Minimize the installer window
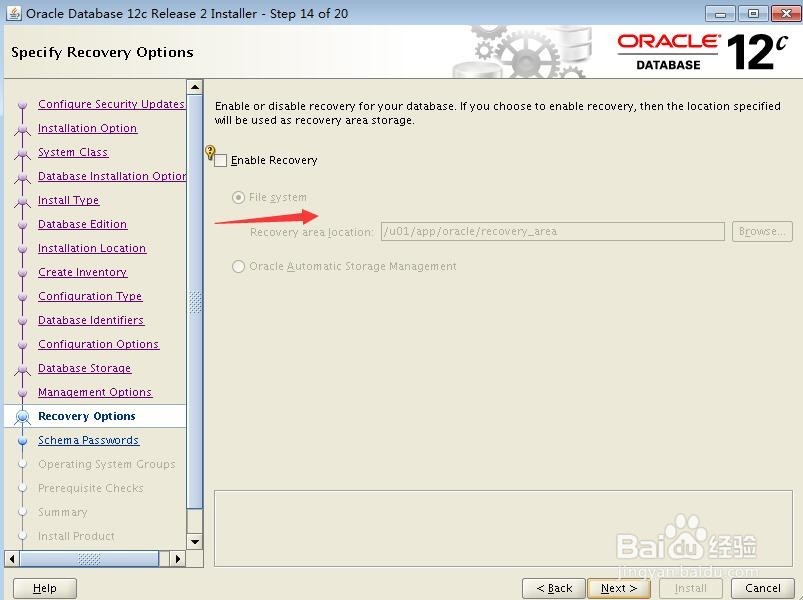Viewport: 803px width, 600px height. 720,13
